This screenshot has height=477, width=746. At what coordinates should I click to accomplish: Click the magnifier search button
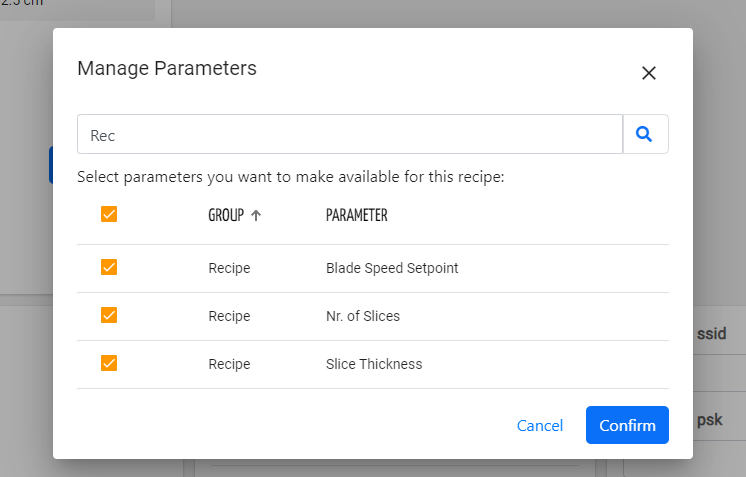click(645, 134)
